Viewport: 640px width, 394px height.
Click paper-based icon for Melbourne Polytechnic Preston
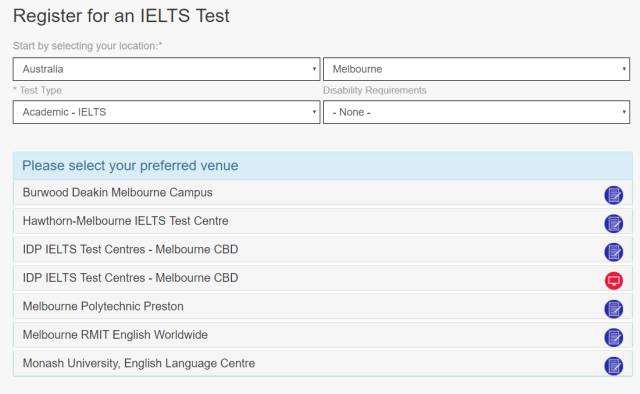(613, 309)
